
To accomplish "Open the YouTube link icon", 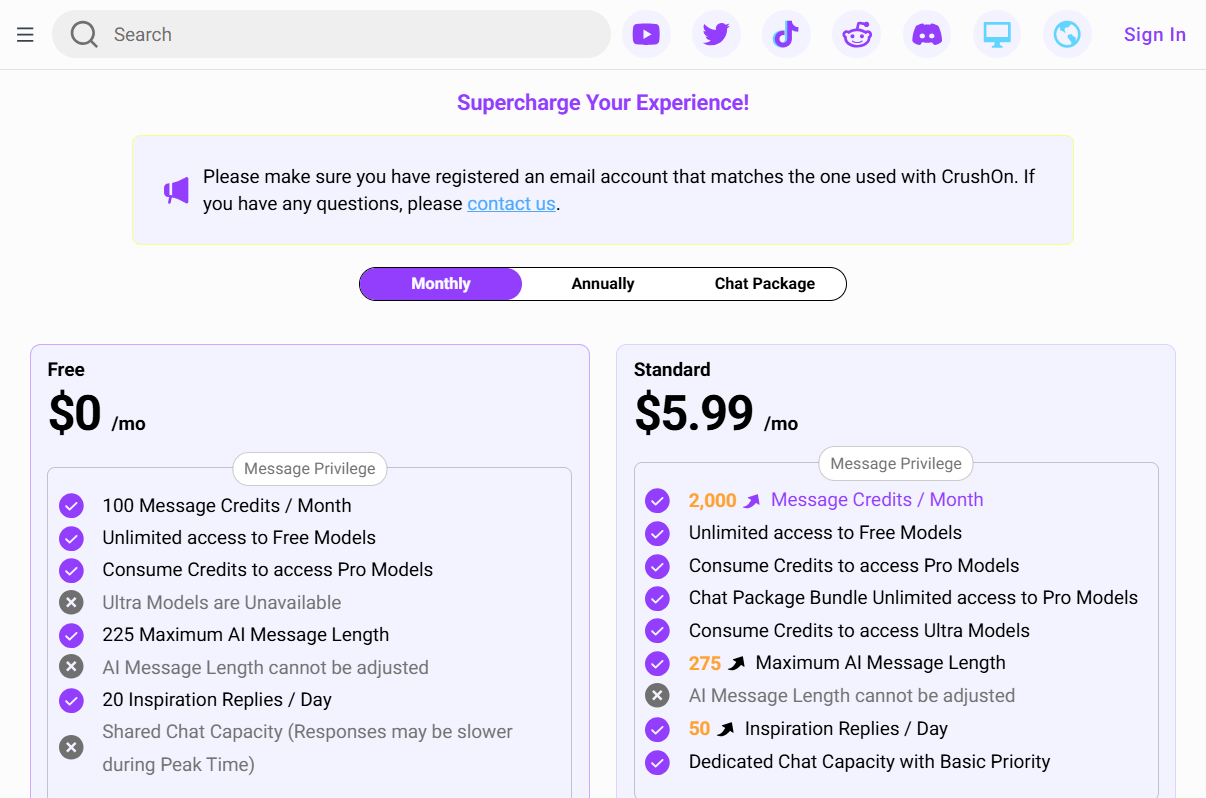I will click(646, 35).
